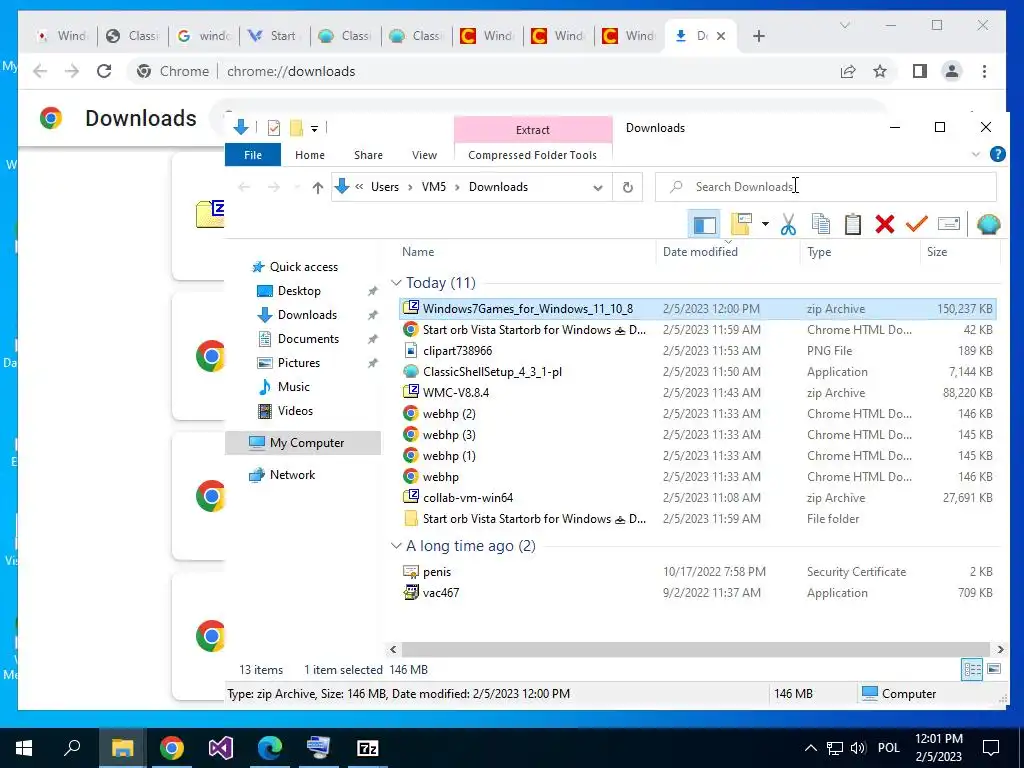Click the horizontal scrollbar in file list
Screen dimensions: 1024x768
(x=697, y=649)
